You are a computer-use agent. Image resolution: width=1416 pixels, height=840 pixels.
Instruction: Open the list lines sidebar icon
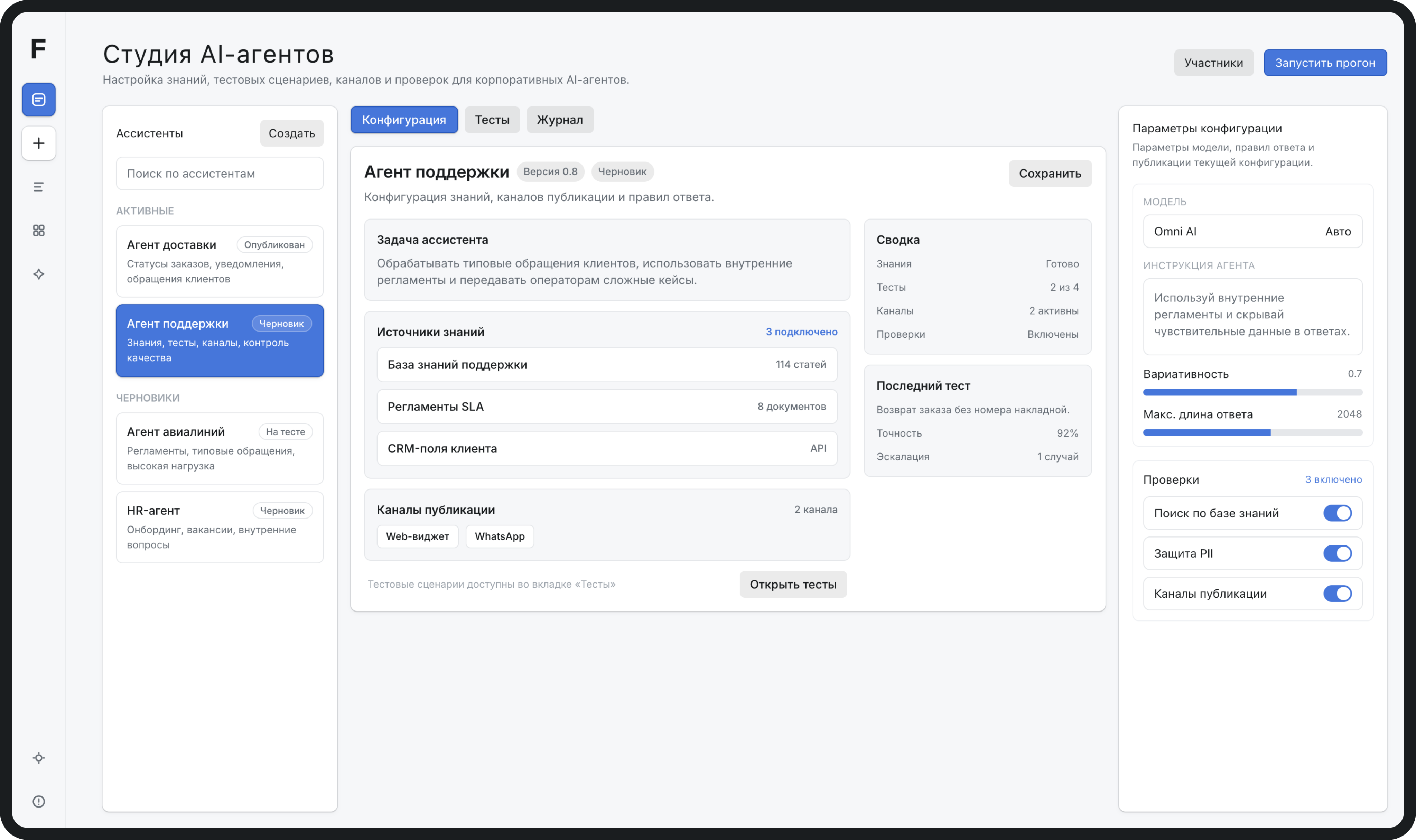38,187
